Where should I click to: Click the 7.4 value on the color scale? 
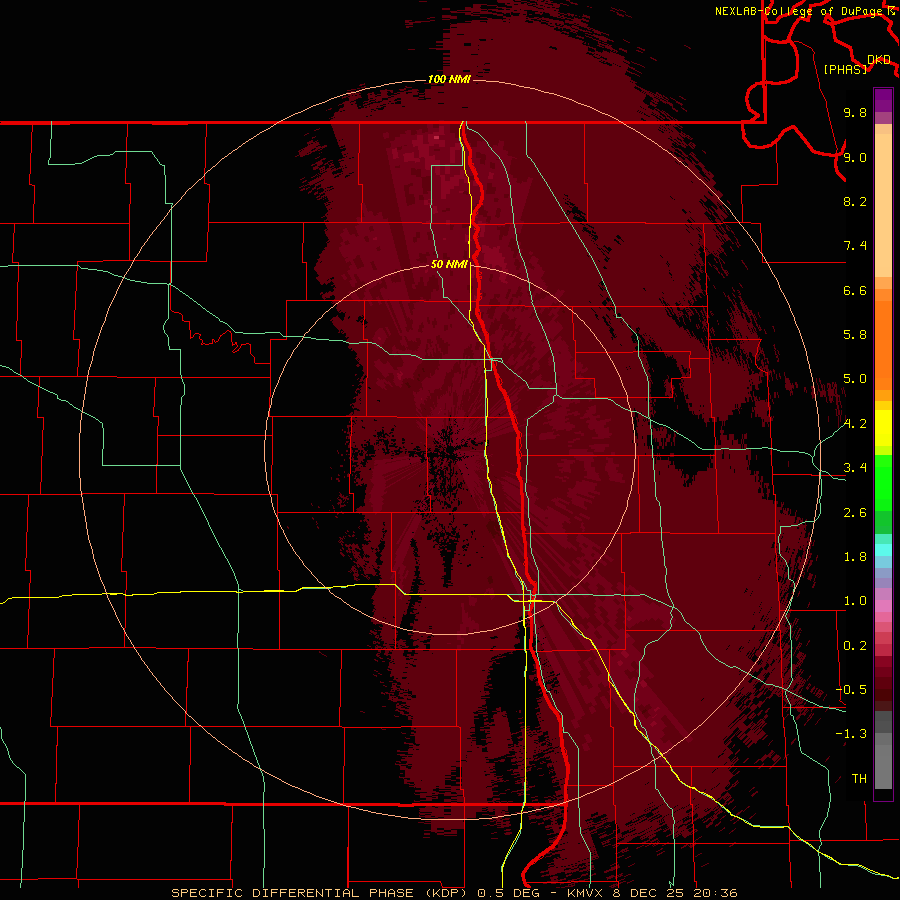pyautogui.click(x=855, y=246)
